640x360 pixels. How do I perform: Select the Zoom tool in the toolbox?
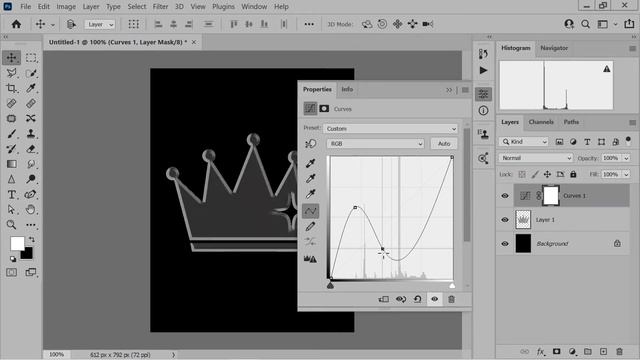11,225
